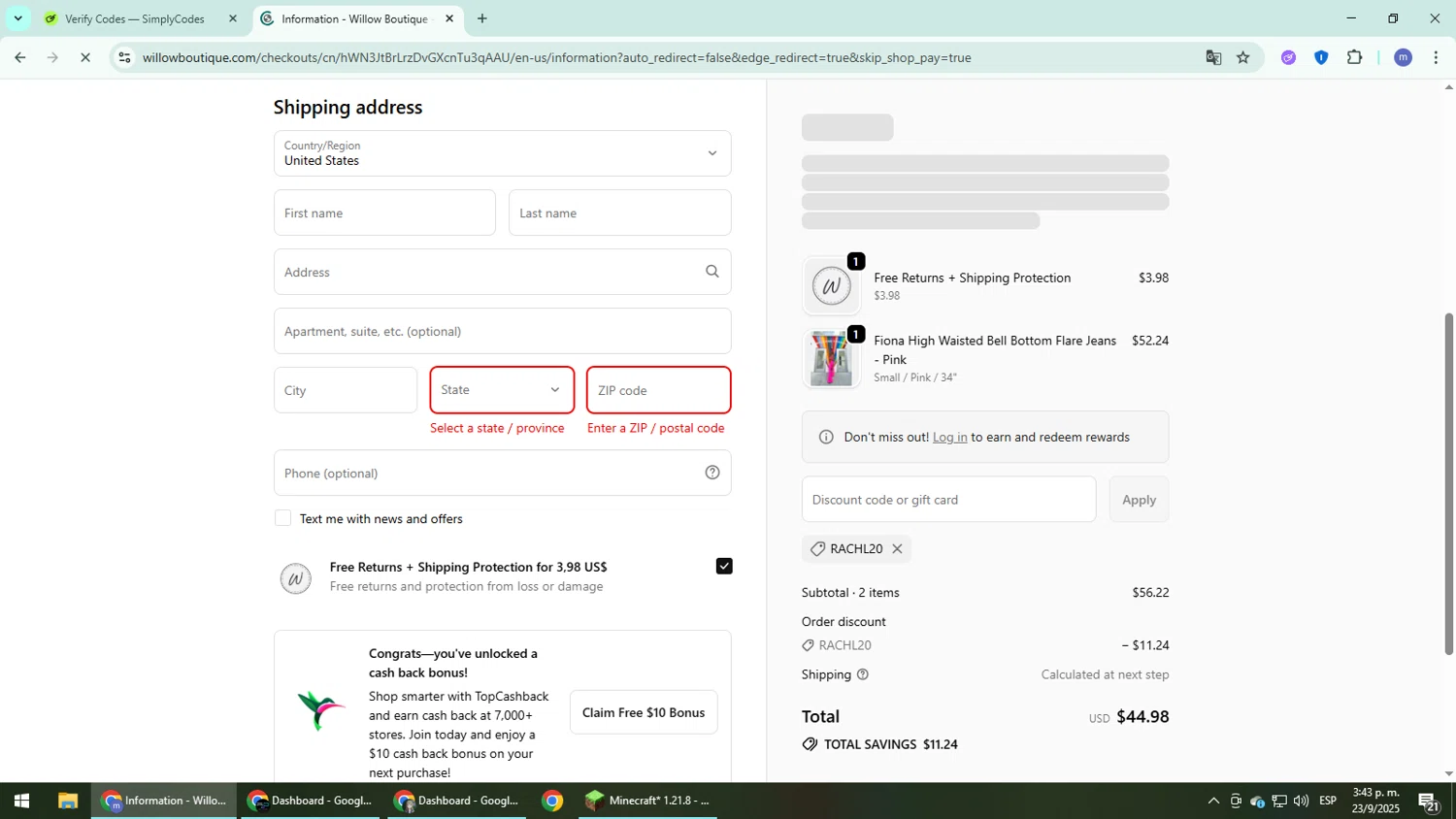Click the phone help question mark icon
The width and height of the screenshot is (1456, 819).
[712, 473]
